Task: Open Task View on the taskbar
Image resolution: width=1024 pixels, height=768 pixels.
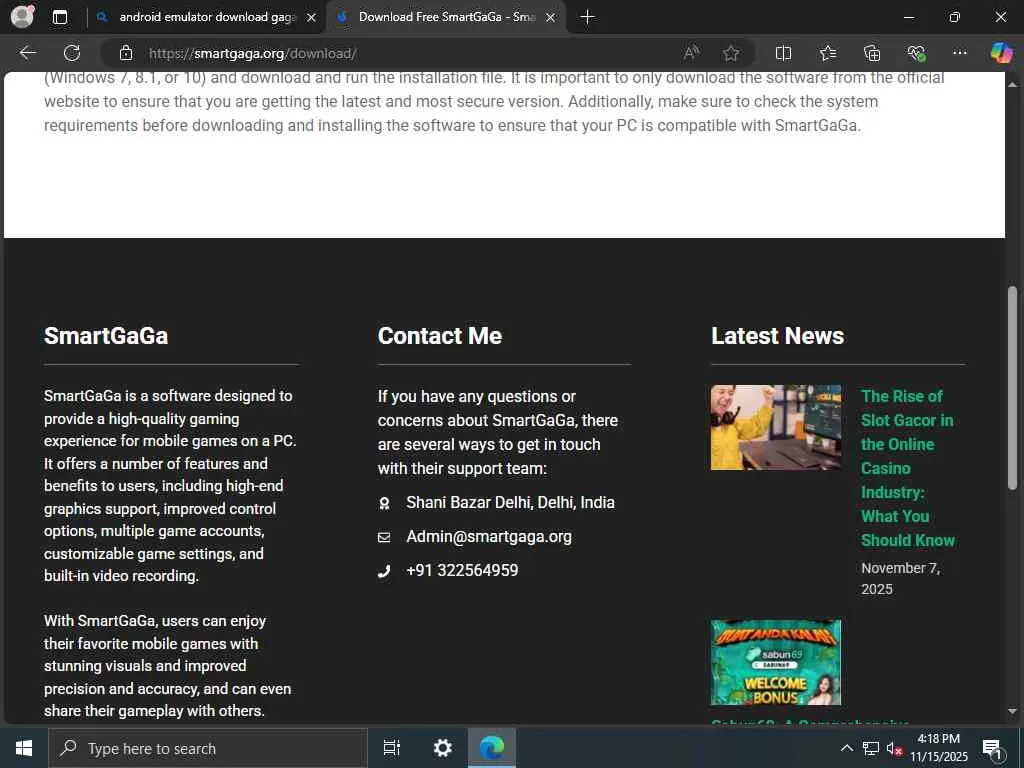Action: [x=392, y=748]
